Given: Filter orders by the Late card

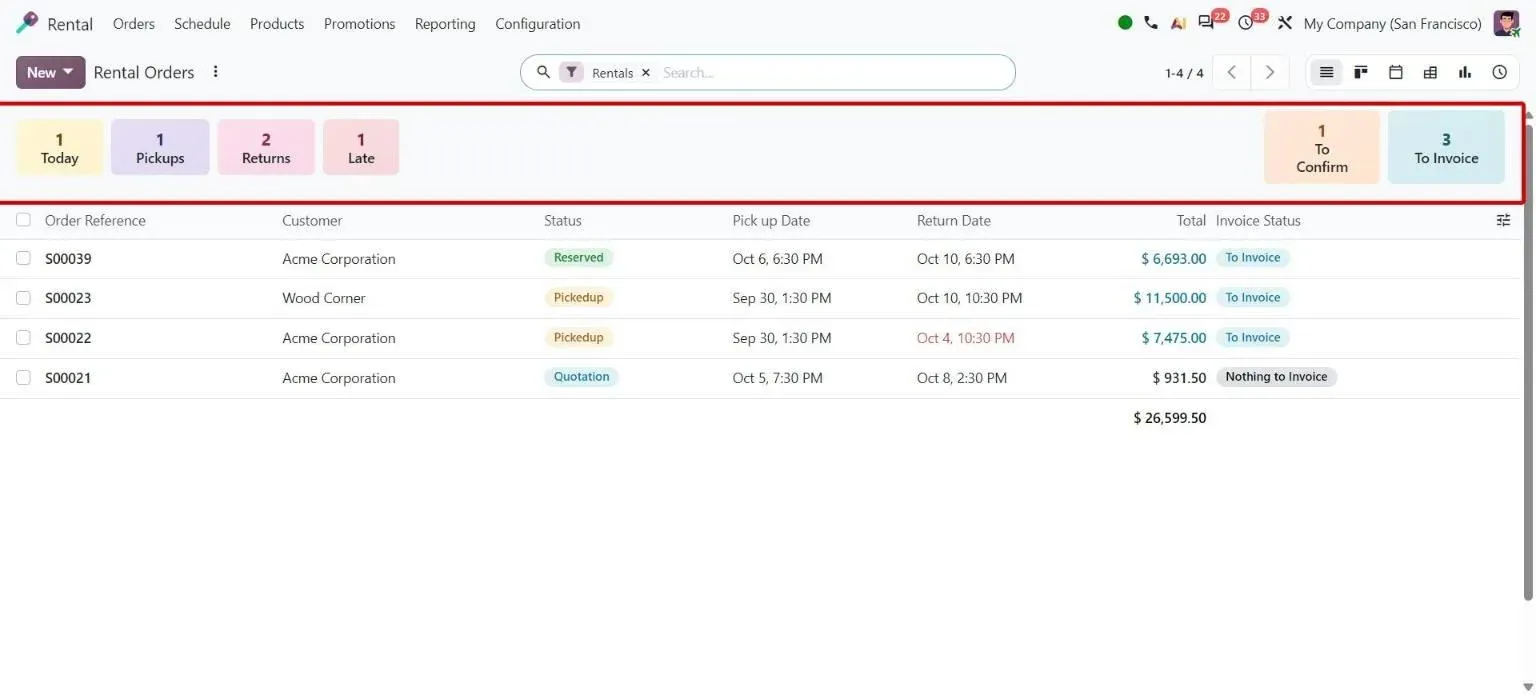Looking at the screenshot, I should click(x=361, y=148).
